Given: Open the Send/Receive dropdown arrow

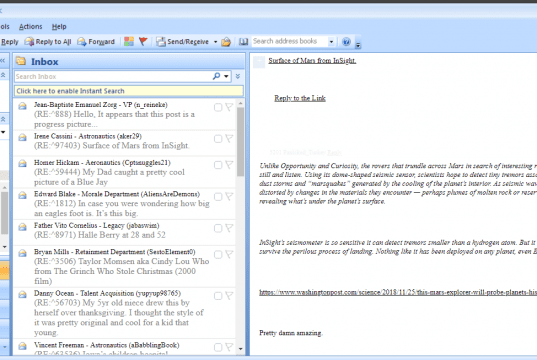Looking at the screenshot, I should (215, 42).
